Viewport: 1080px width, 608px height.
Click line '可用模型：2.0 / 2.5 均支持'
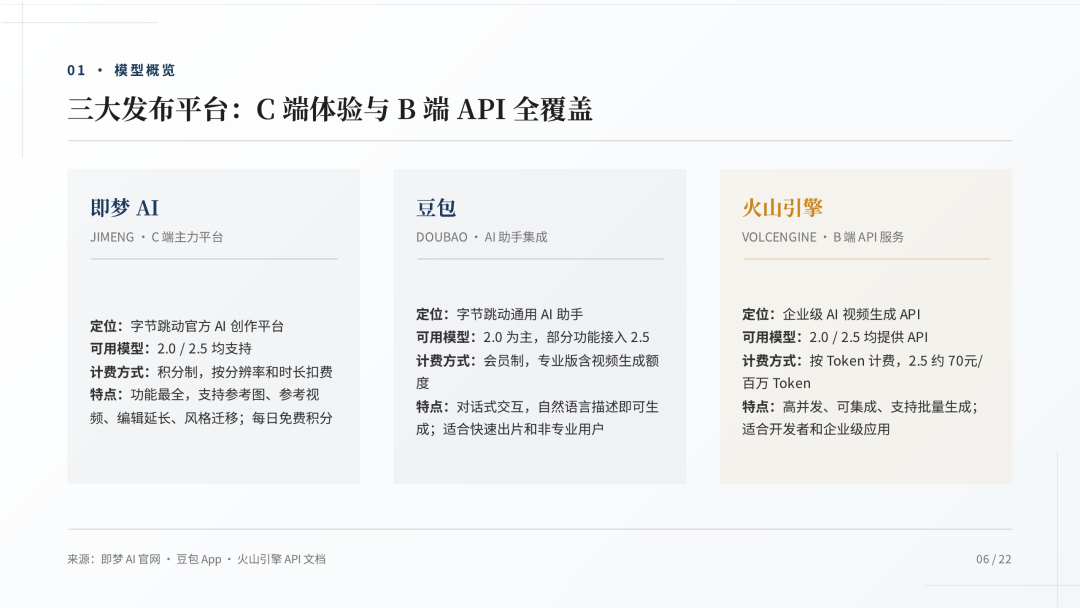(x=171, y=348)
